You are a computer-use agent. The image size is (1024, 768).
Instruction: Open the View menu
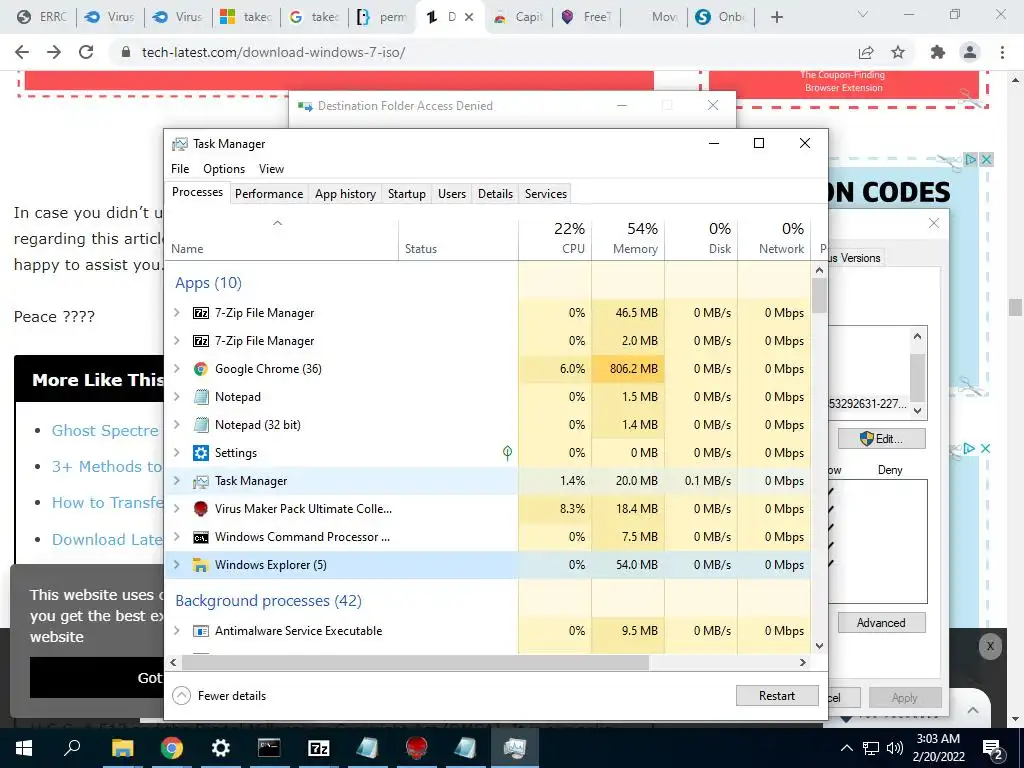tap(271, 169)
